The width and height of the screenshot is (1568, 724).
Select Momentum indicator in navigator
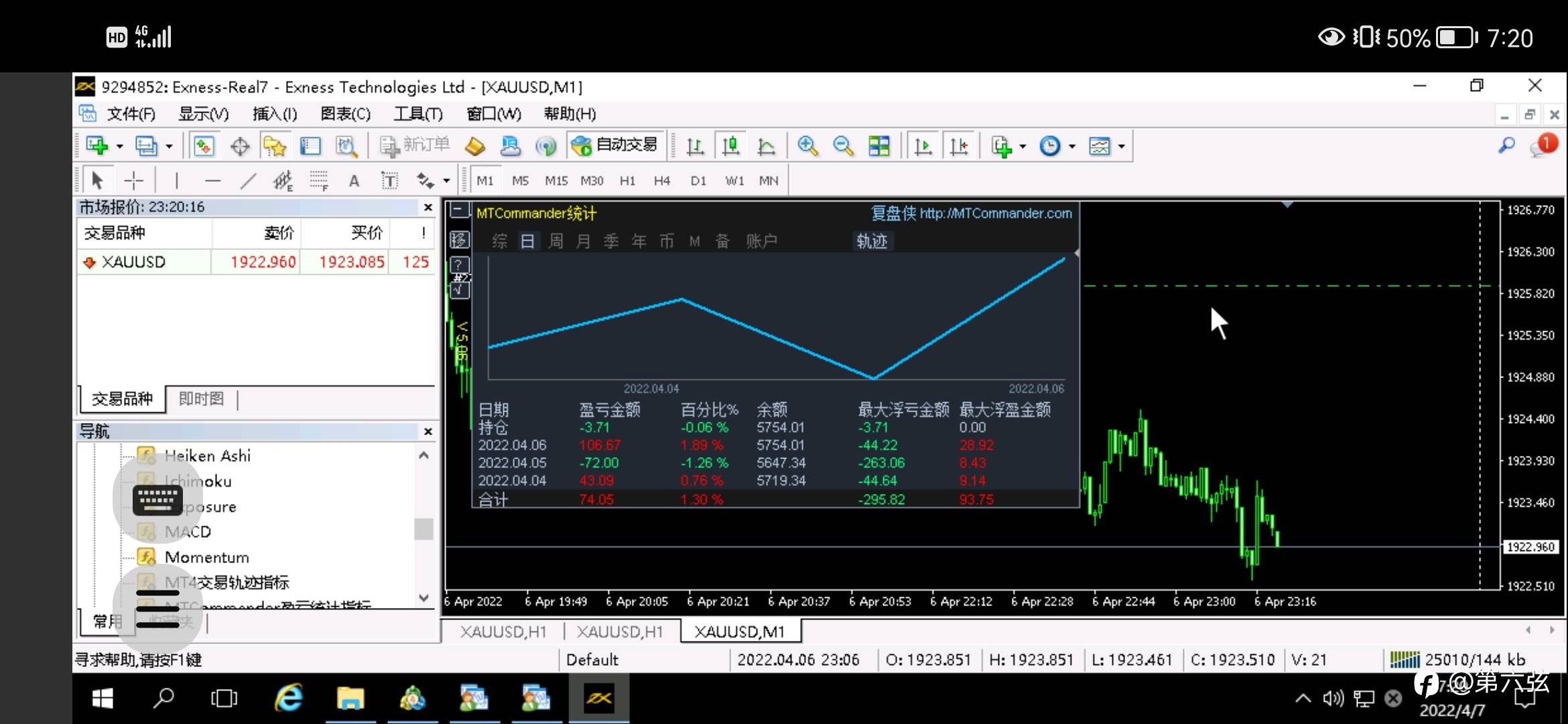[206, 557]
